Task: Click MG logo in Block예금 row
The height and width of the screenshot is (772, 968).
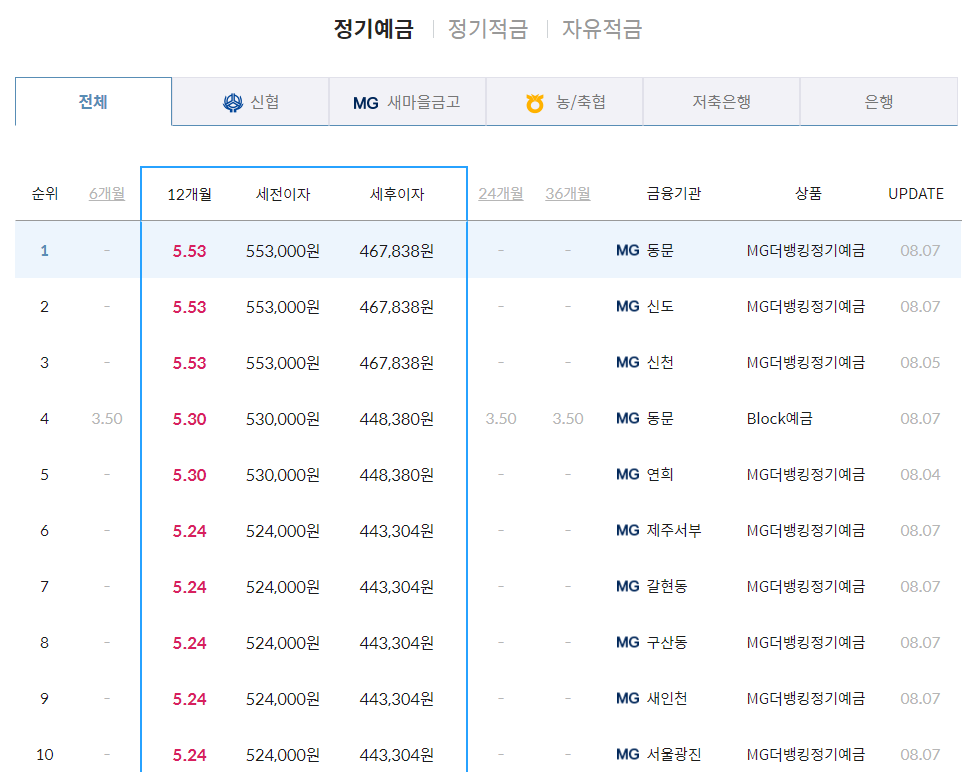Action: tap(628, 419)
